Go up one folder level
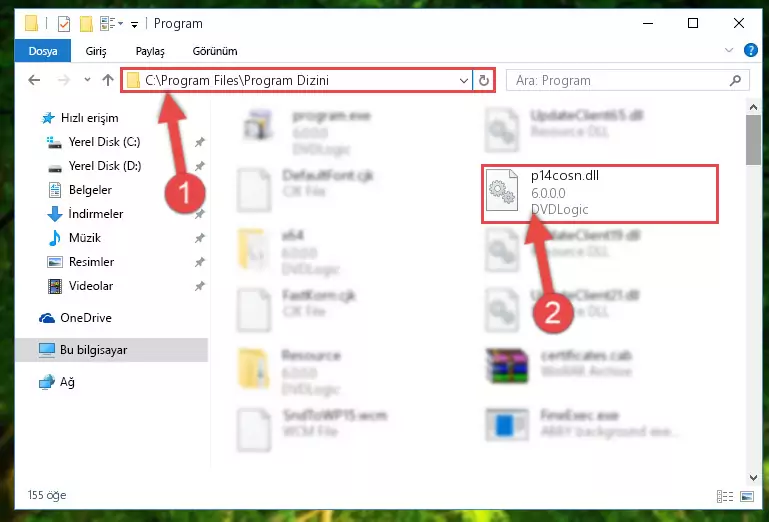 (x=108, y=80)
